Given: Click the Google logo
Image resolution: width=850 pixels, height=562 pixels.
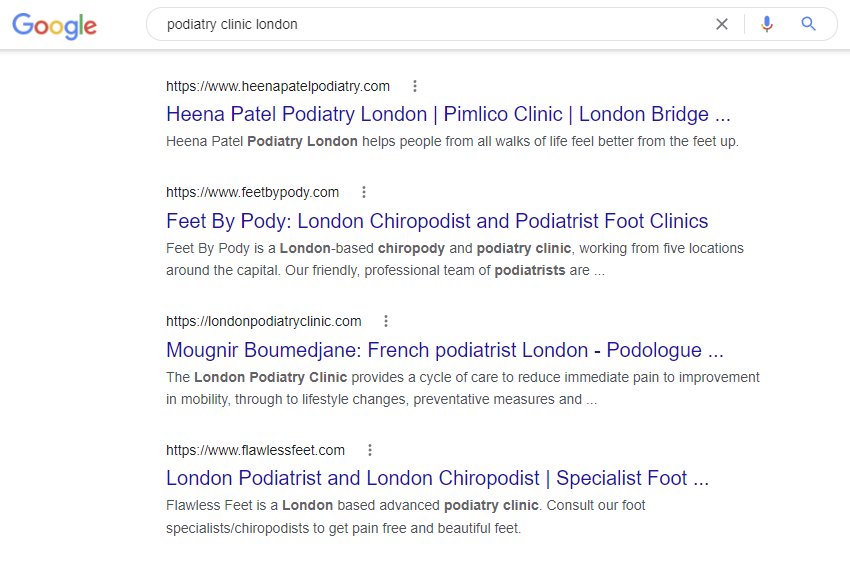Looking at the screenshot, I should [55, 25].
